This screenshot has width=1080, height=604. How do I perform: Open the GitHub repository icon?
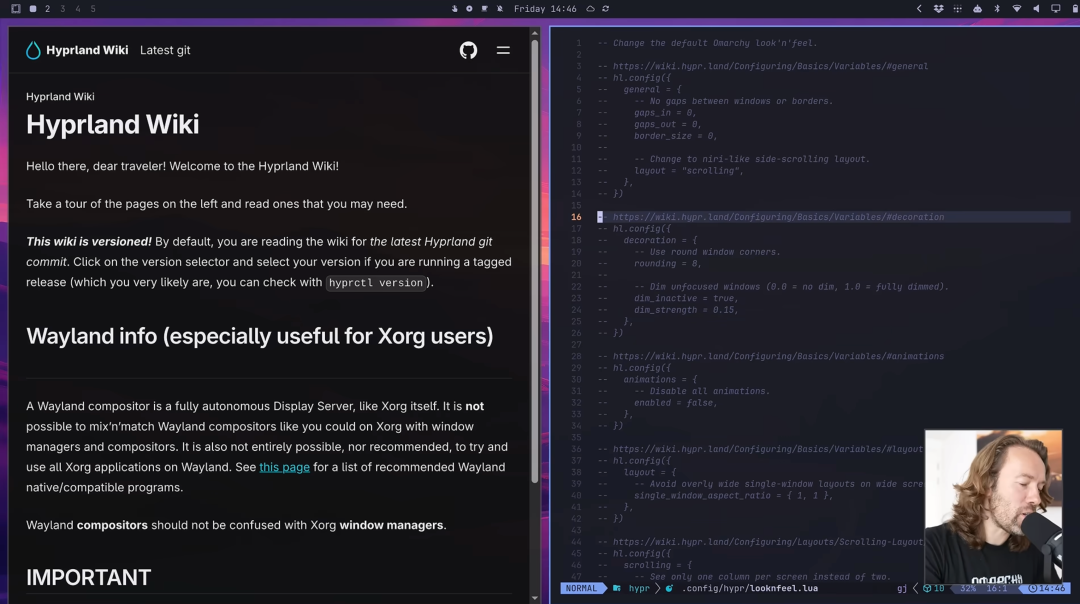[x=468, y=50]
